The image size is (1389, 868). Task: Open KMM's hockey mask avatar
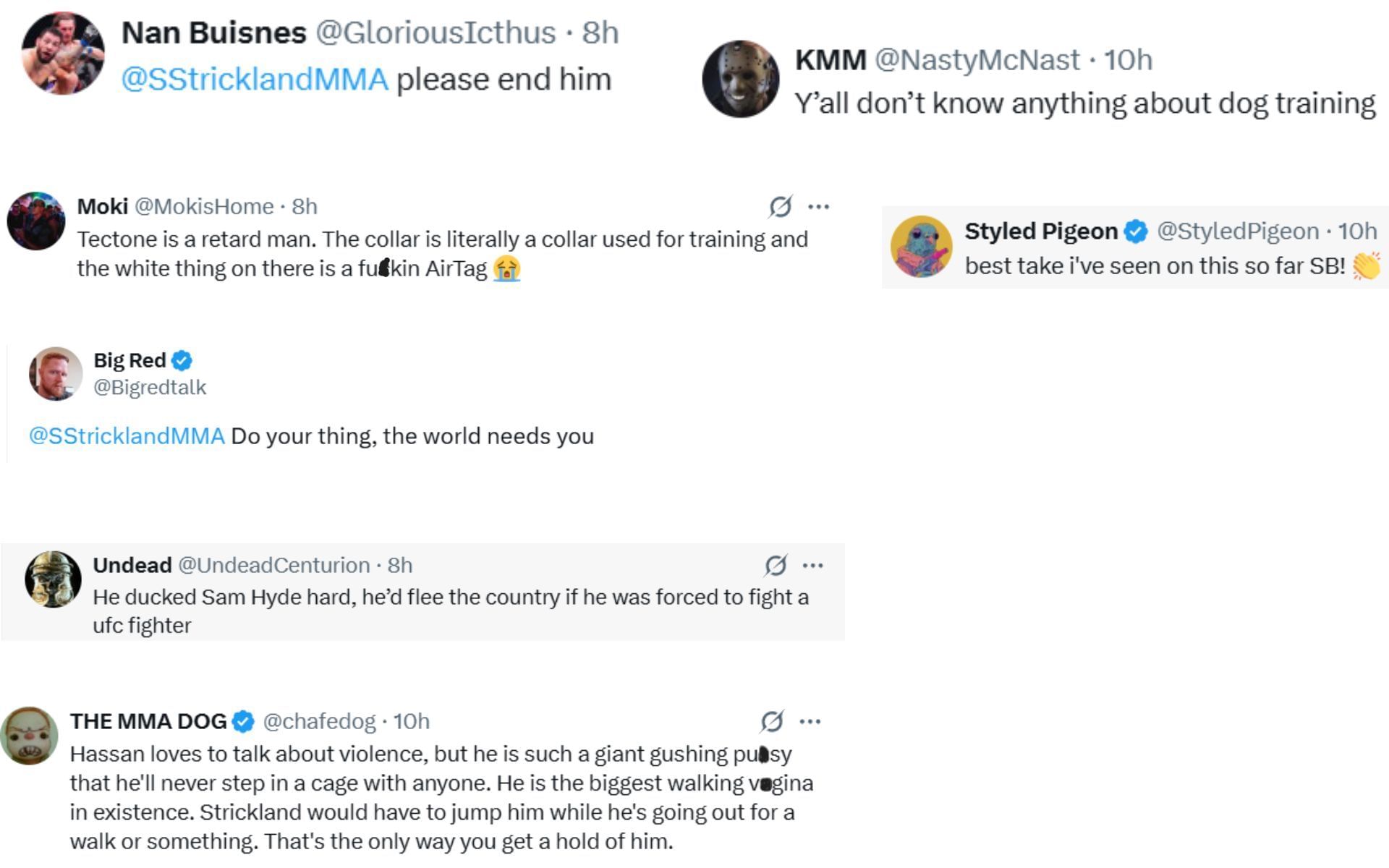click(740, 79)
